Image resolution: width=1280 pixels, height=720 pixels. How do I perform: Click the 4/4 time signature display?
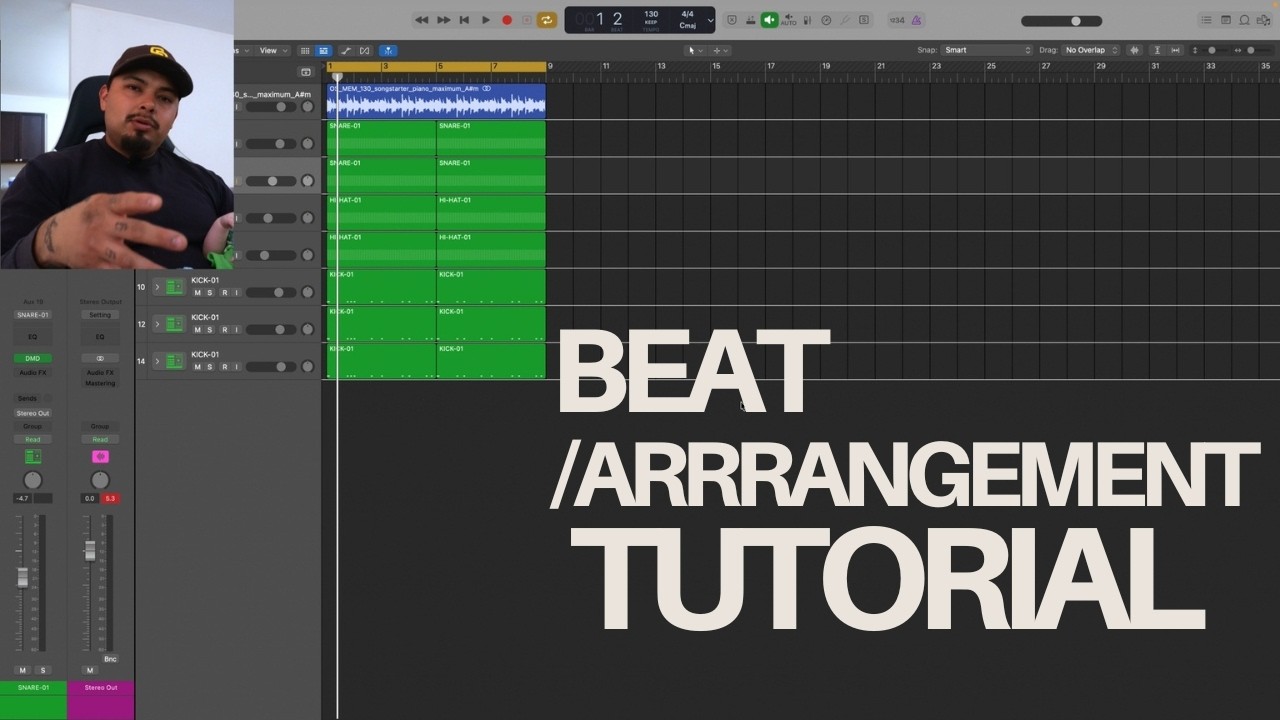click(x=687, y=15)
